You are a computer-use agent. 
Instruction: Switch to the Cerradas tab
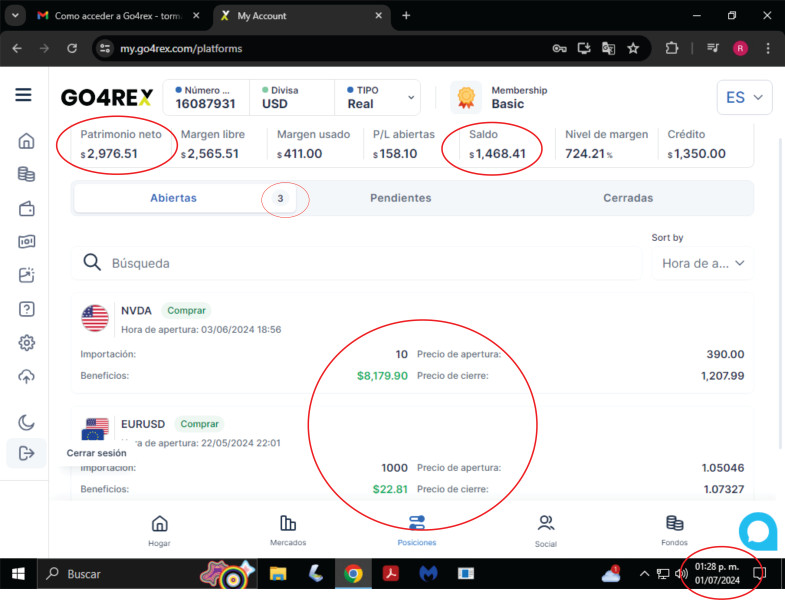[628, 198]
